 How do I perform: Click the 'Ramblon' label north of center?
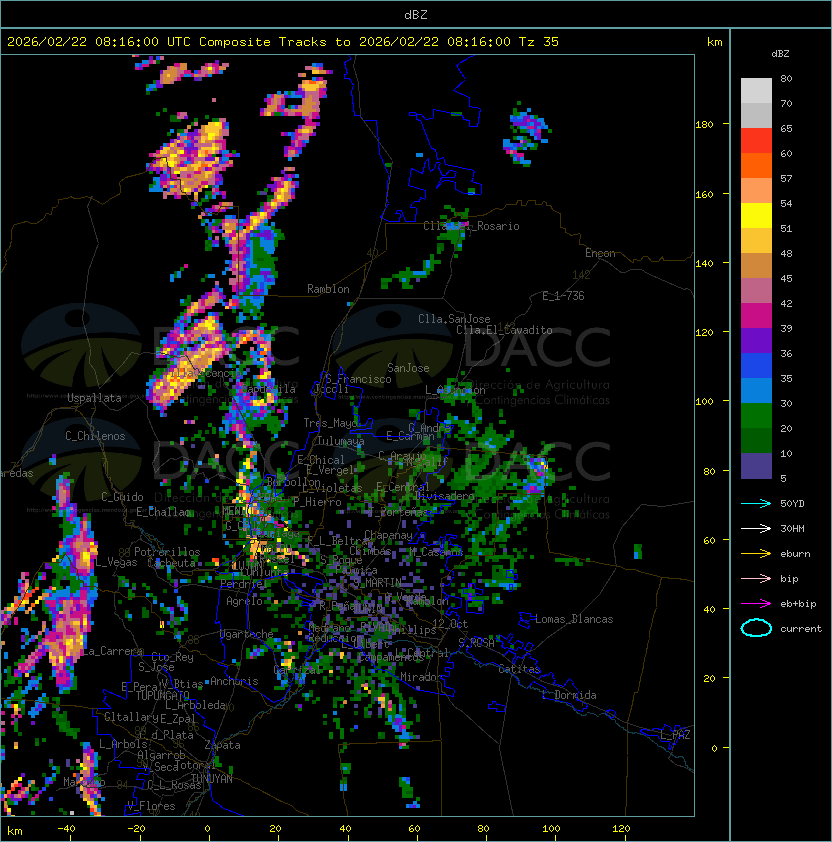[328, 289]
